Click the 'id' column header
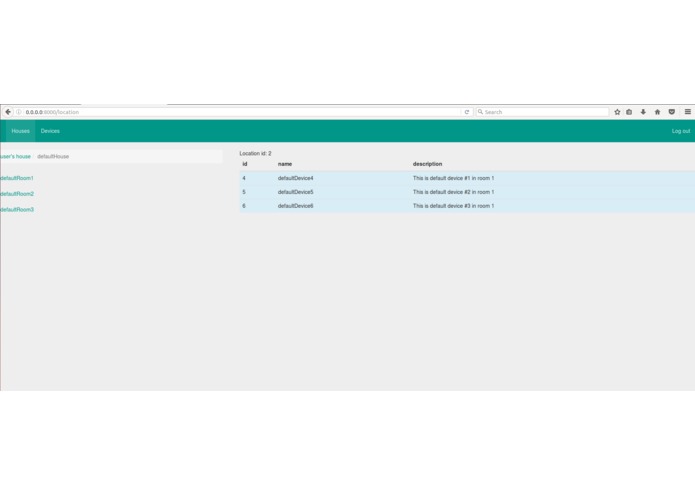Viewport: 695px width, 494px height. 245,164
